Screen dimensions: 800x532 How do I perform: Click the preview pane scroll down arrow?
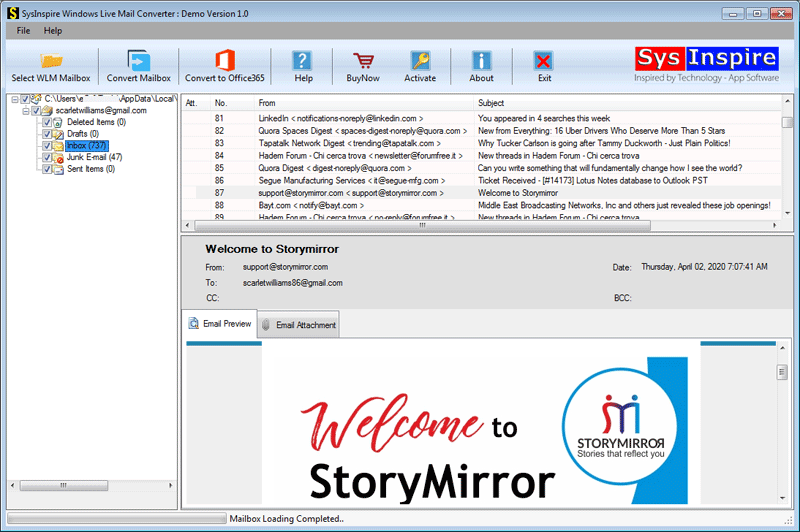pyautogui.click(x=782, y=498)
